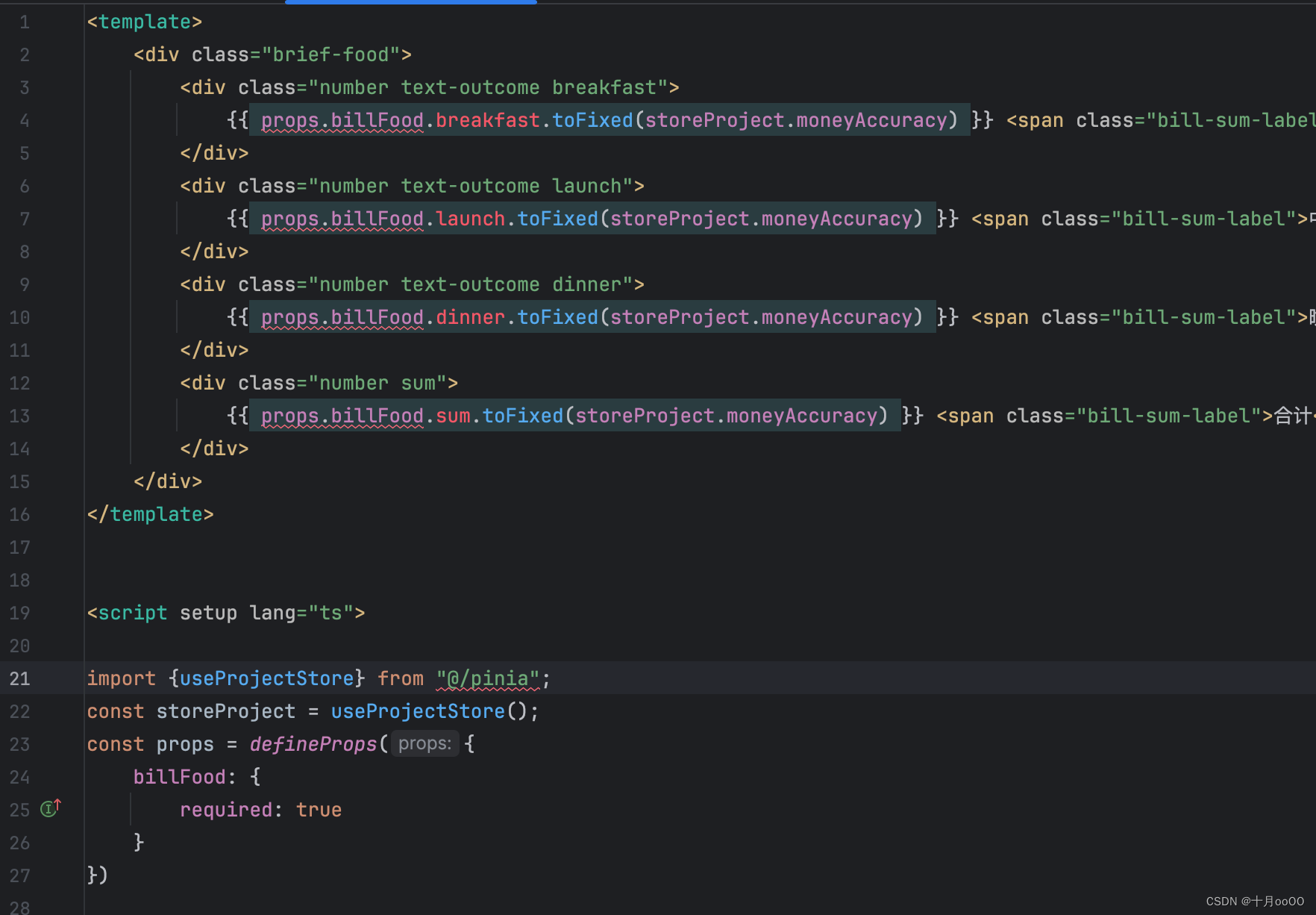Viewport: 1316px width, 915px height.
Task: Click 'useProjectStore()' call on line 22
Action: tap(430, 711)
